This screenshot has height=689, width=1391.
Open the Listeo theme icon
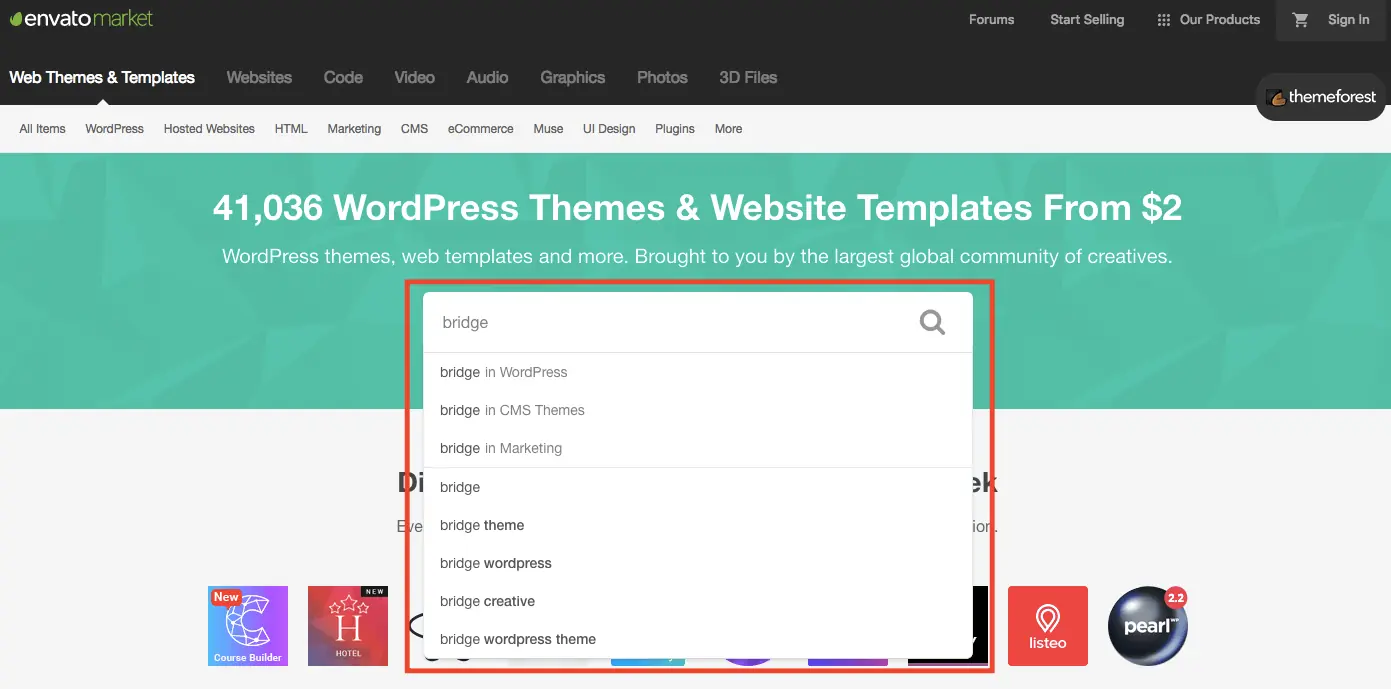[x=1048, y=626]
